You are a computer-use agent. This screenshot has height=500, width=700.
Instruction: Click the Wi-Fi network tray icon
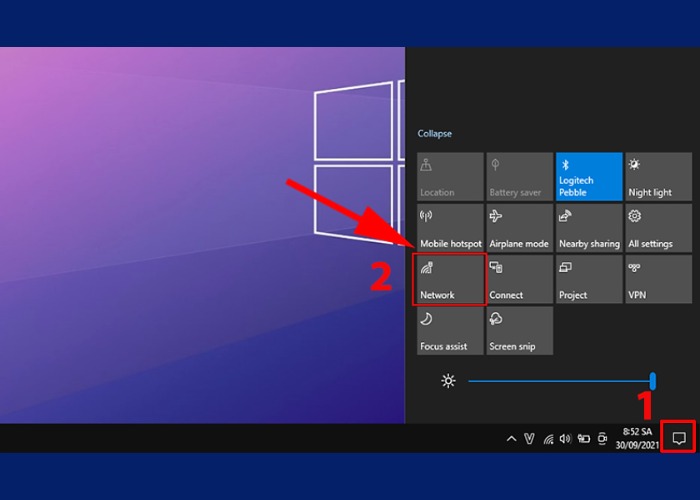coord(548,438)
